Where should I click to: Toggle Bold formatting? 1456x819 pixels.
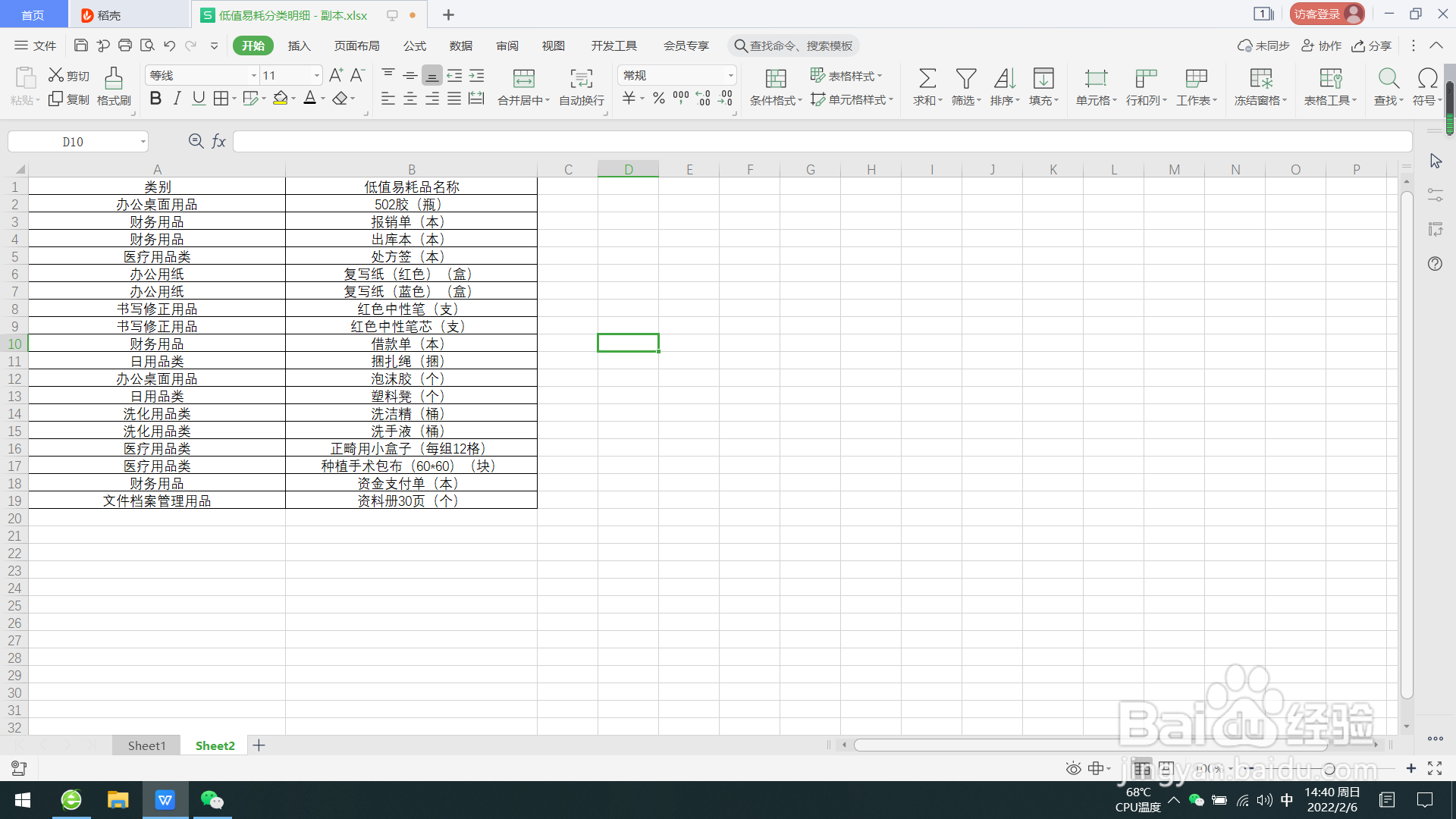[155, 99]
